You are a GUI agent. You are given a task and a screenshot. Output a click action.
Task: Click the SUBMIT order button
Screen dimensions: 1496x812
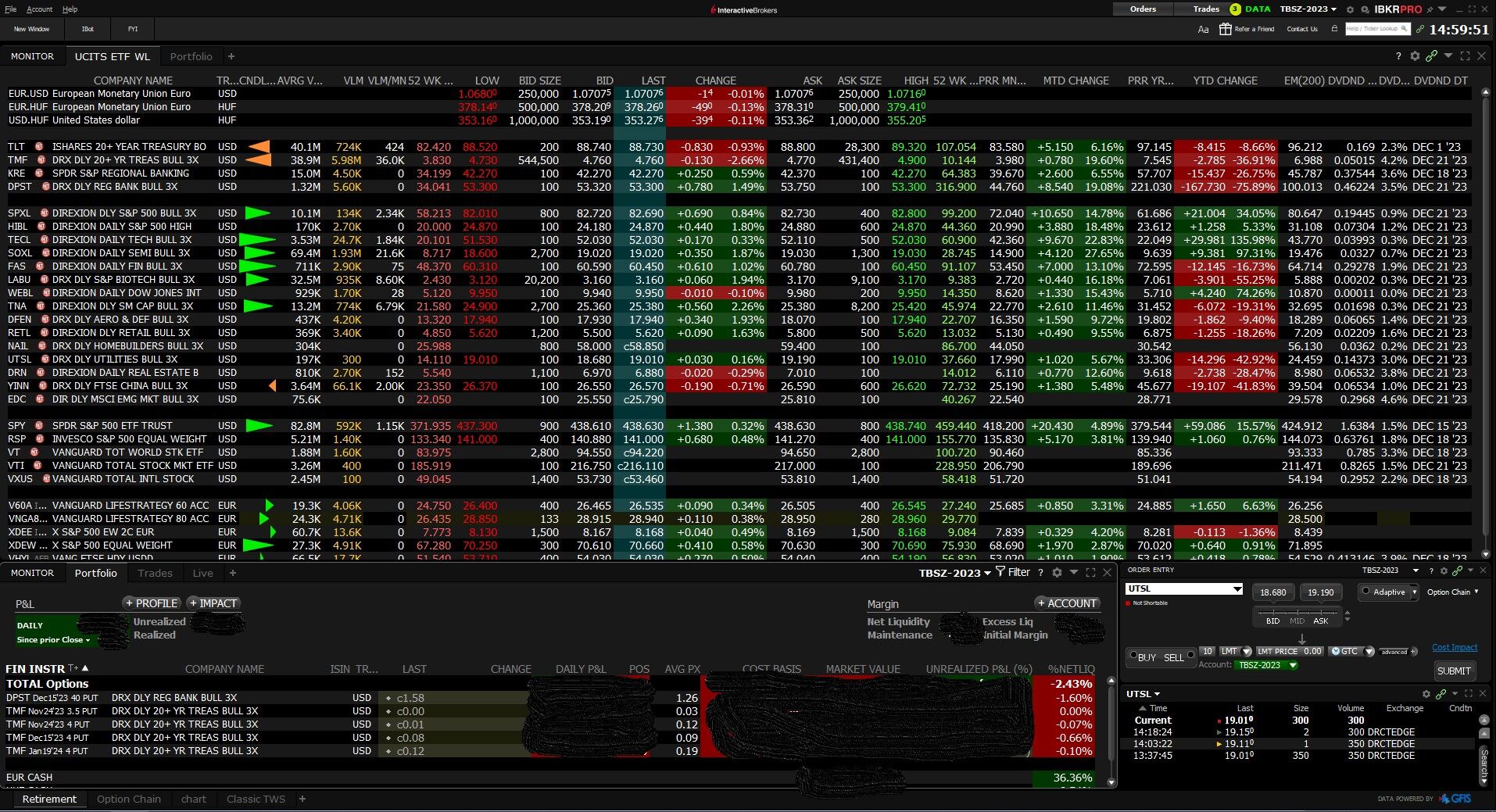tap(1454, 671)
